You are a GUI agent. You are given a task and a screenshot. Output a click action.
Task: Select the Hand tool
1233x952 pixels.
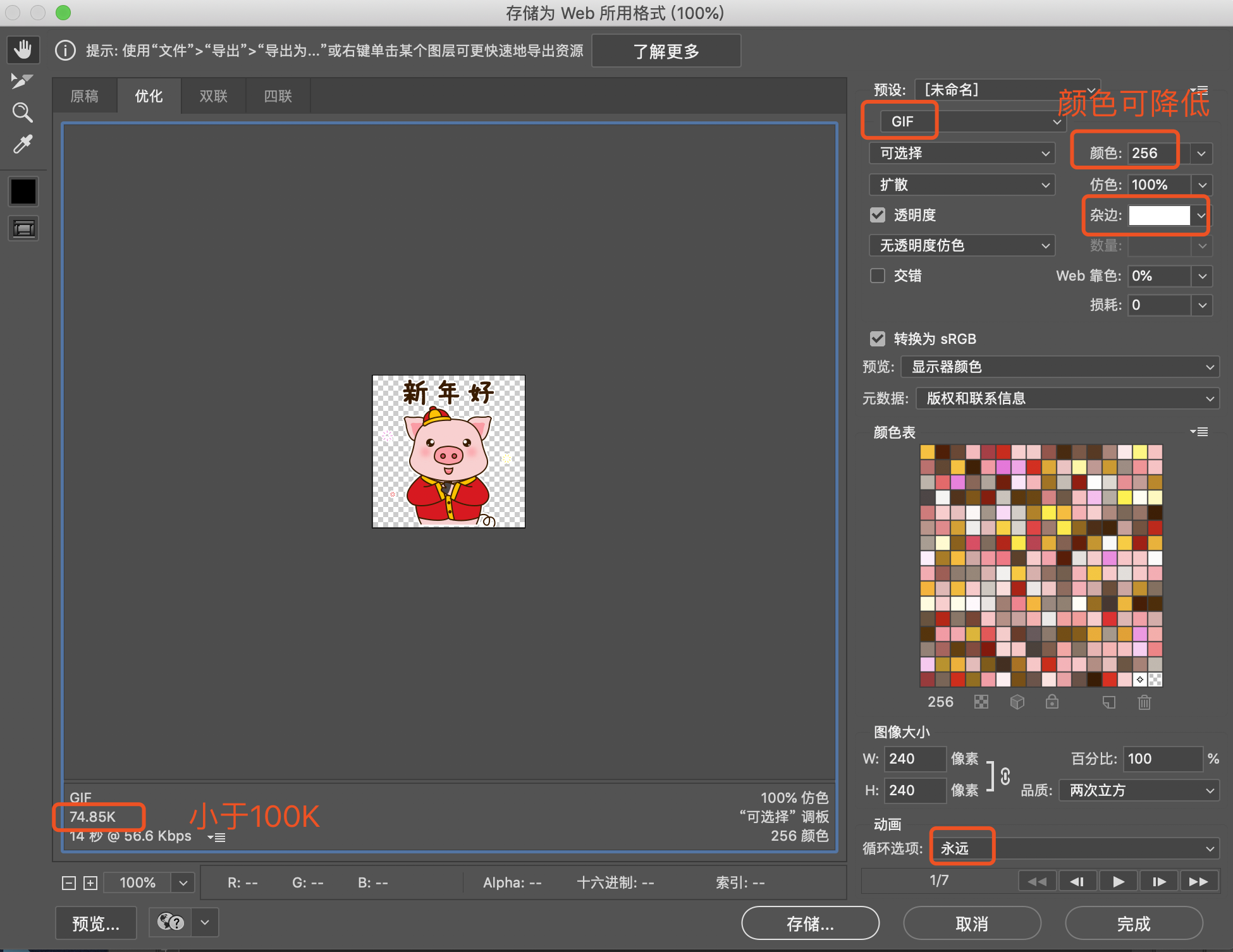pyautogui.click(x=23, y=49)
